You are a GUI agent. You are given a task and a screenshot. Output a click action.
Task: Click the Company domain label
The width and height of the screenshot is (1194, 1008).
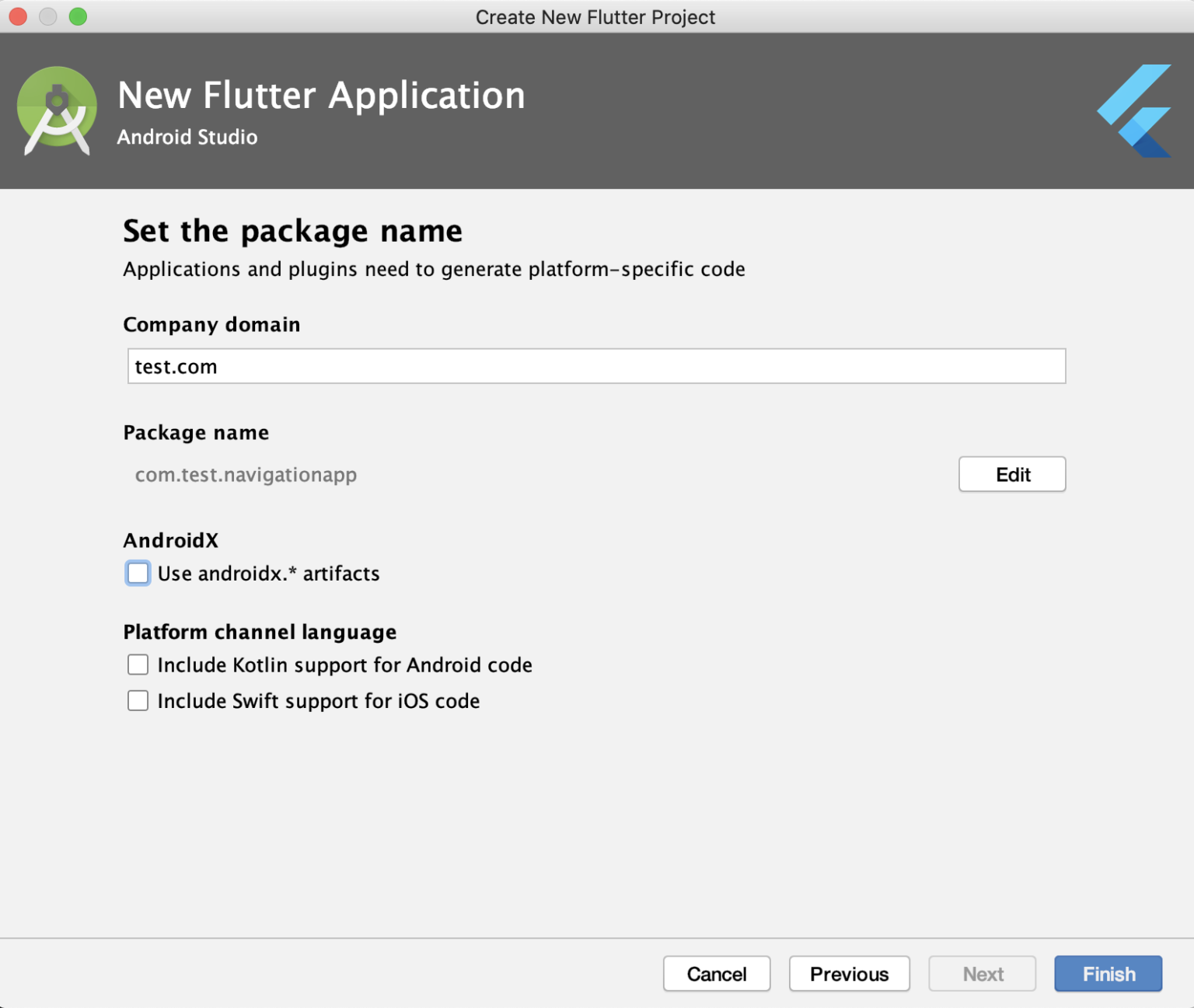[211, 324]
